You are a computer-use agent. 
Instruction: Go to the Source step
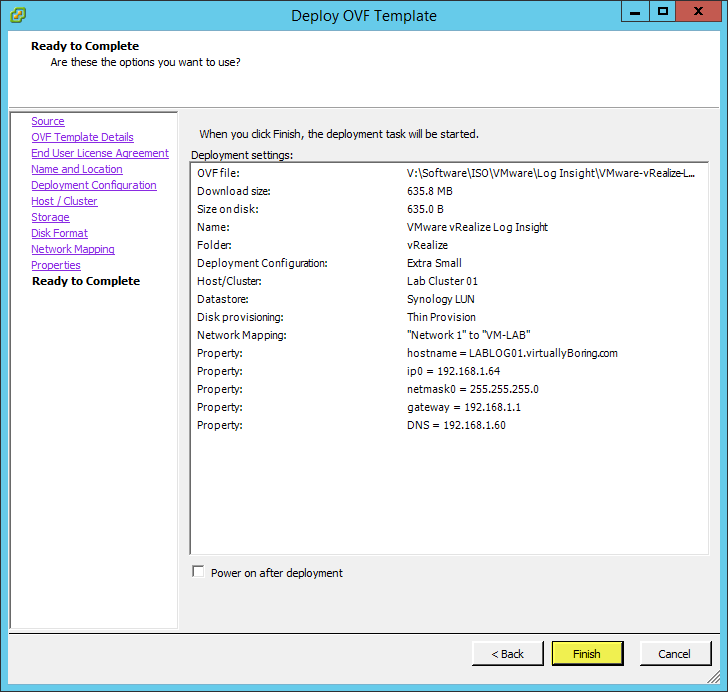48,121
